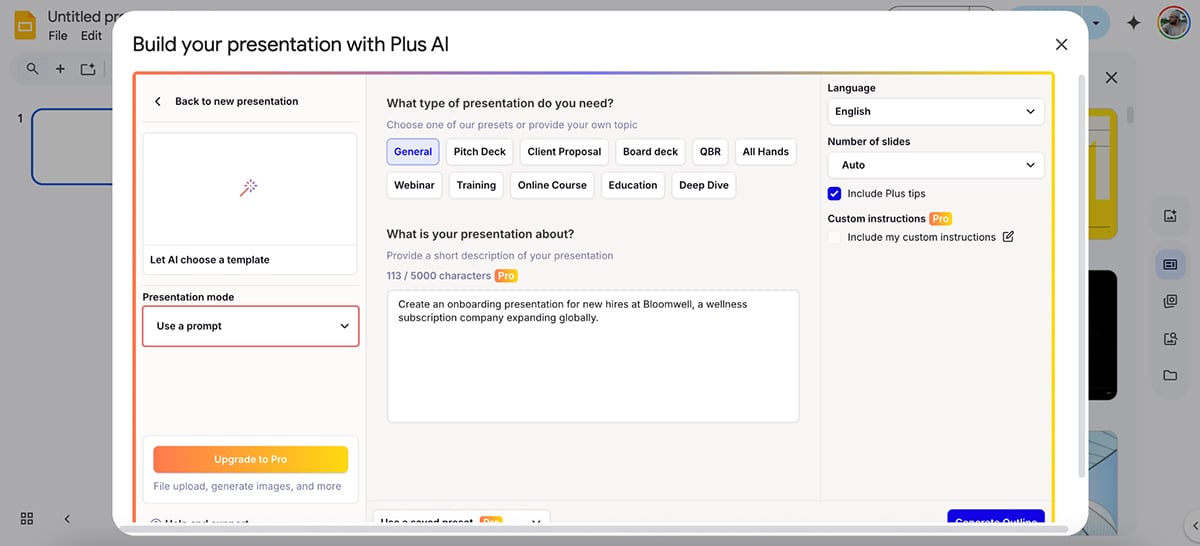
Task: Click the dialog's vertical scrollbar
Action: pos(1080,275)
